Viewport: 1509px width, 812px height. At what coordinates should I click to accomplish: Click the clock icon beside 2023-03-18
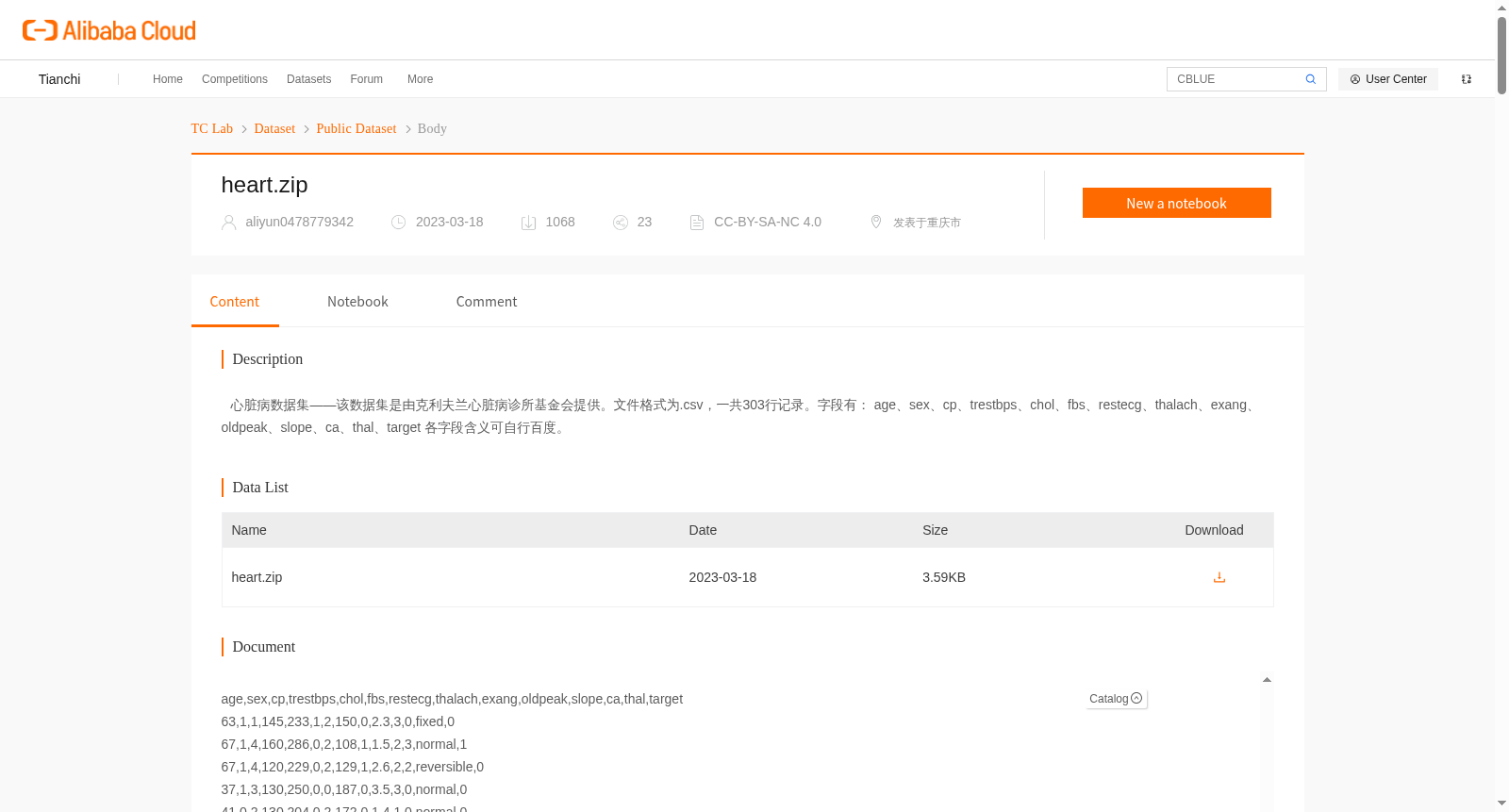click(x=399, y=223)
